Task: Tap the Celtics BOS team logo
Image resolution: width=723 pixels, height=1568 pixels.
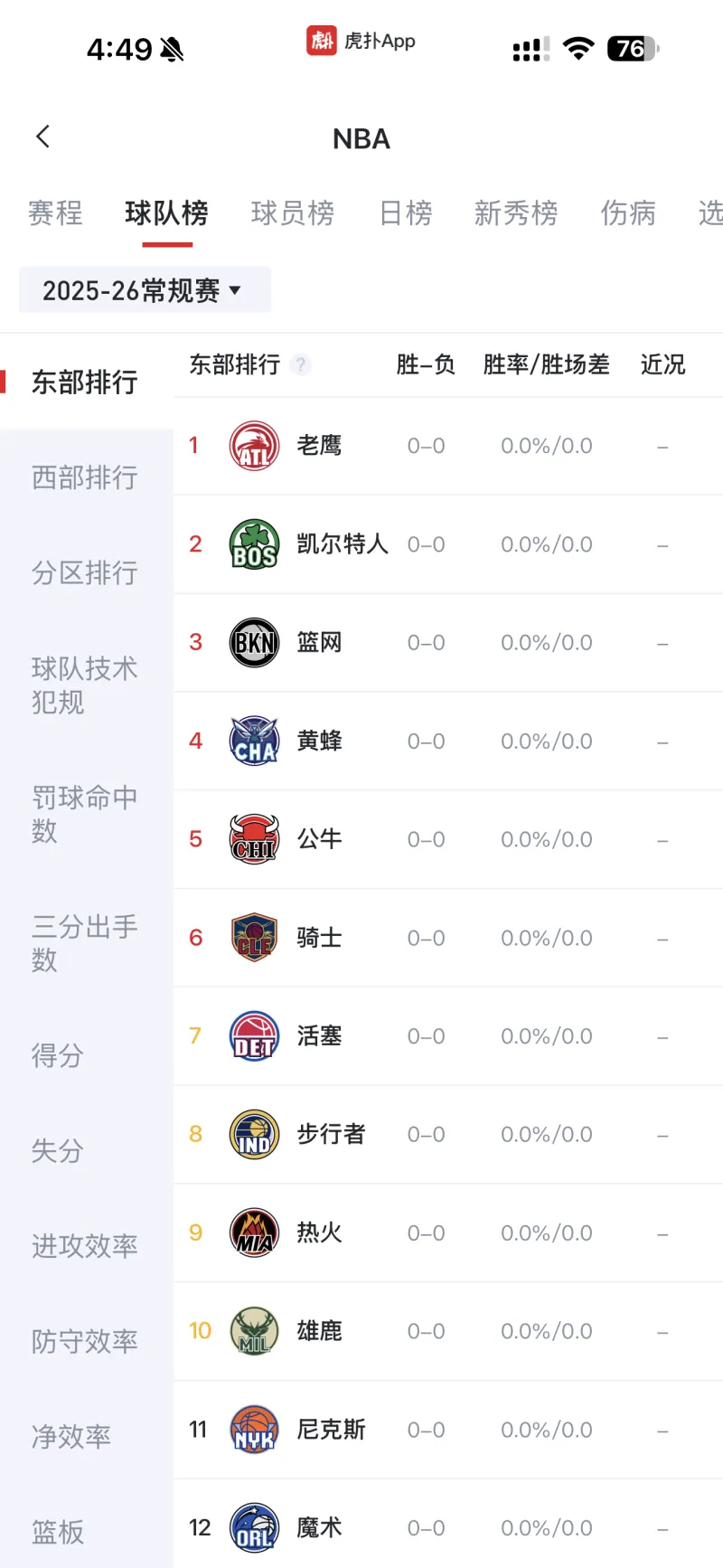Action: pyautogui.click(x=254, y=544)
